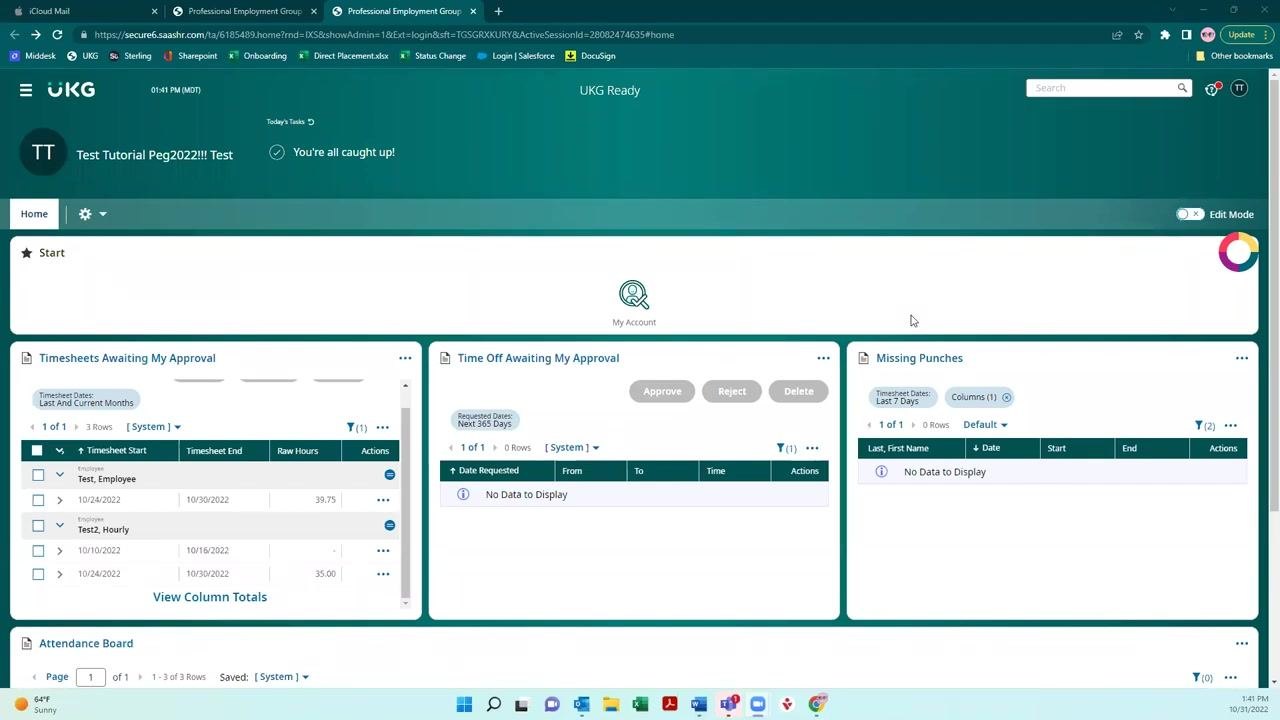Open actions for the 39.75 hours timesheet
This screenshot has width=1280, height=720.
point(383,500)
